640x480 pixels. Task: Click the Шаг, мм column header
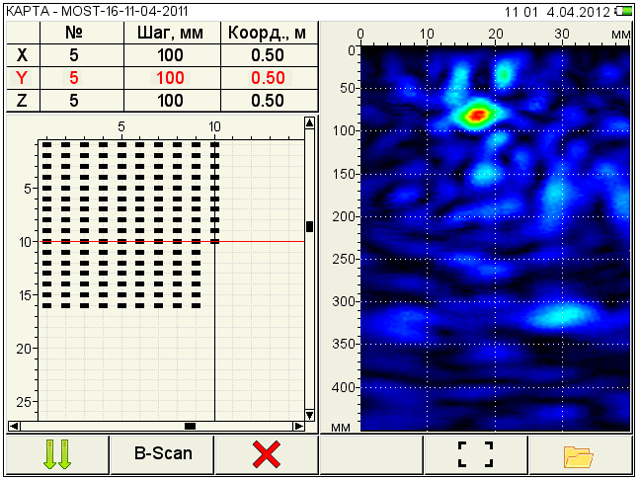point(170,33)
